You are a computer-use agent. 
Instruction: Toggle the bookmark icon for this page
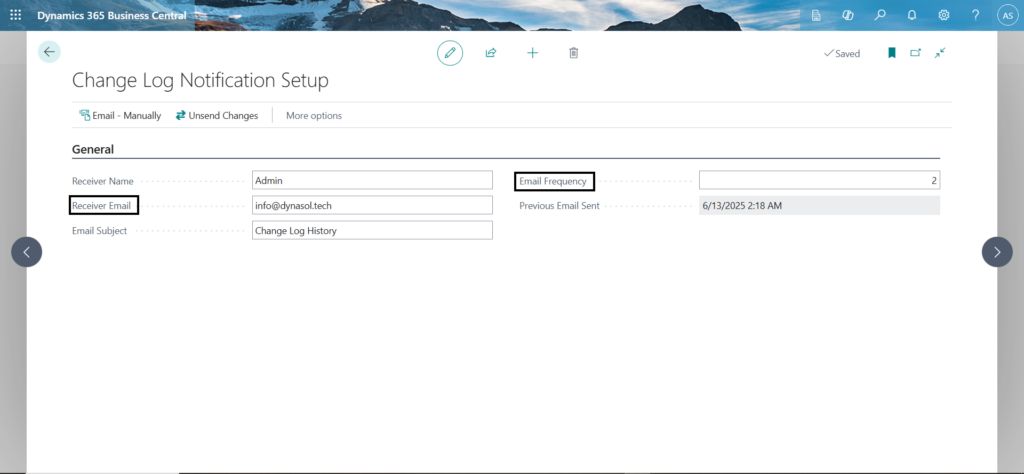(891, 53)
